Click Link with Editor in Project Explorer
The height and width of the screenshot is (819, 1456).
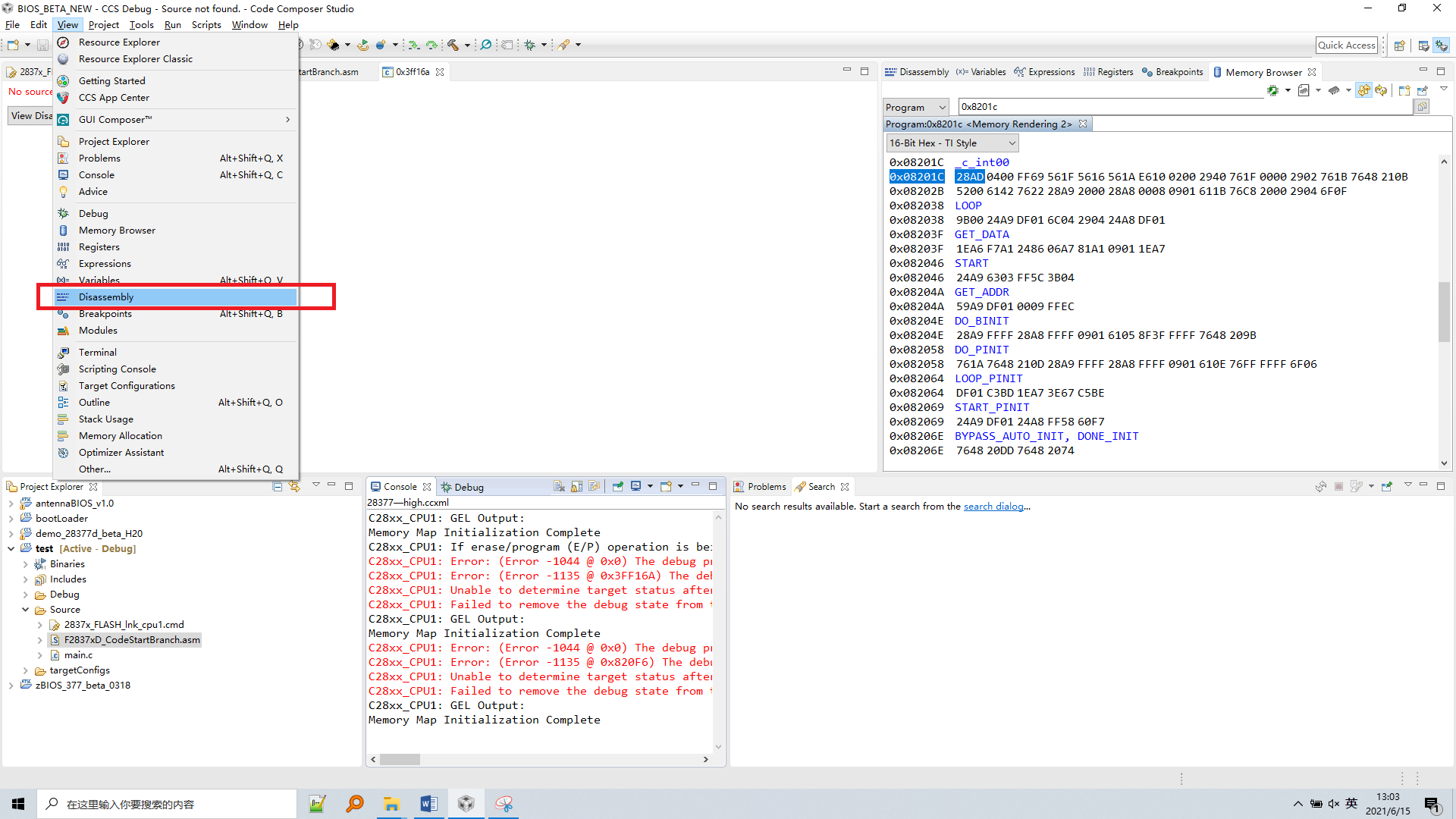click(294, 487)
